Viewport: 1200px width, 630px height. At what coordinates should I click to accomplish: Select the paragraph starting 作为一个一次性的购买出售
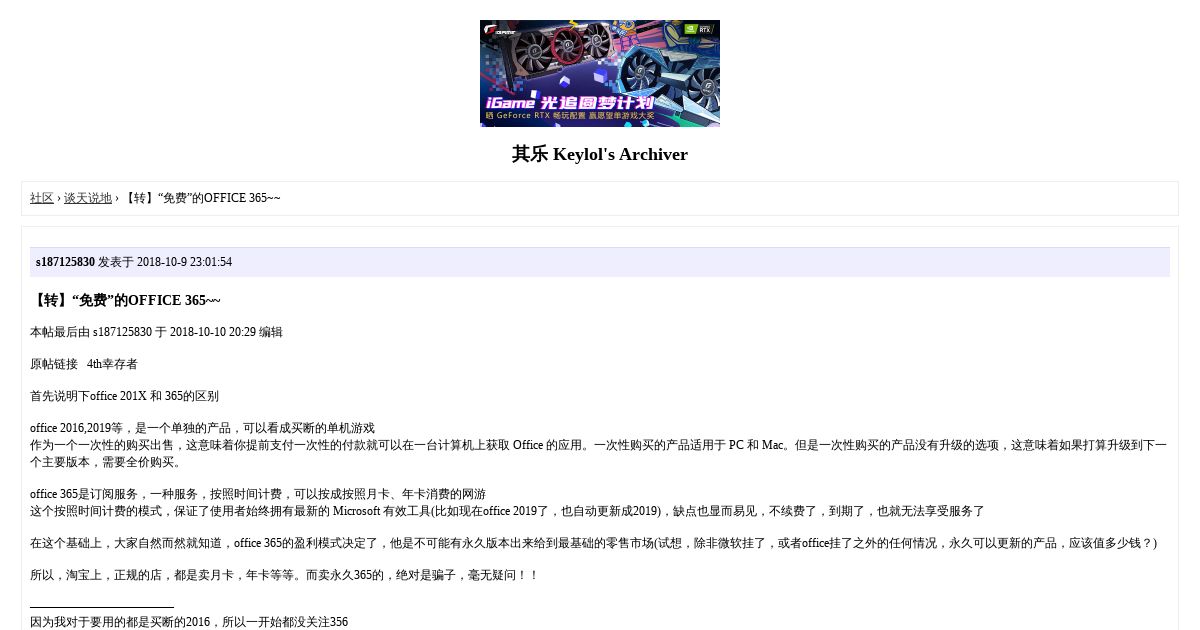598,453
